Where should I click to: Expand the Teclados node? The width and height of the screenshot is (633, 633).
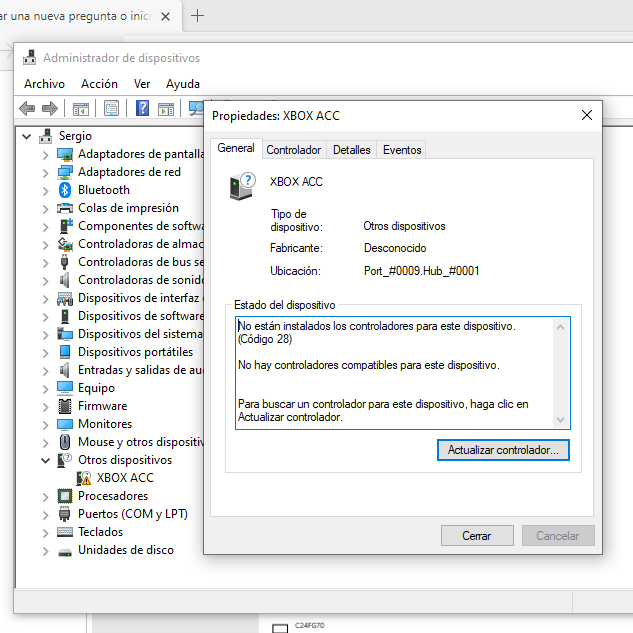[x=46, y=532]
